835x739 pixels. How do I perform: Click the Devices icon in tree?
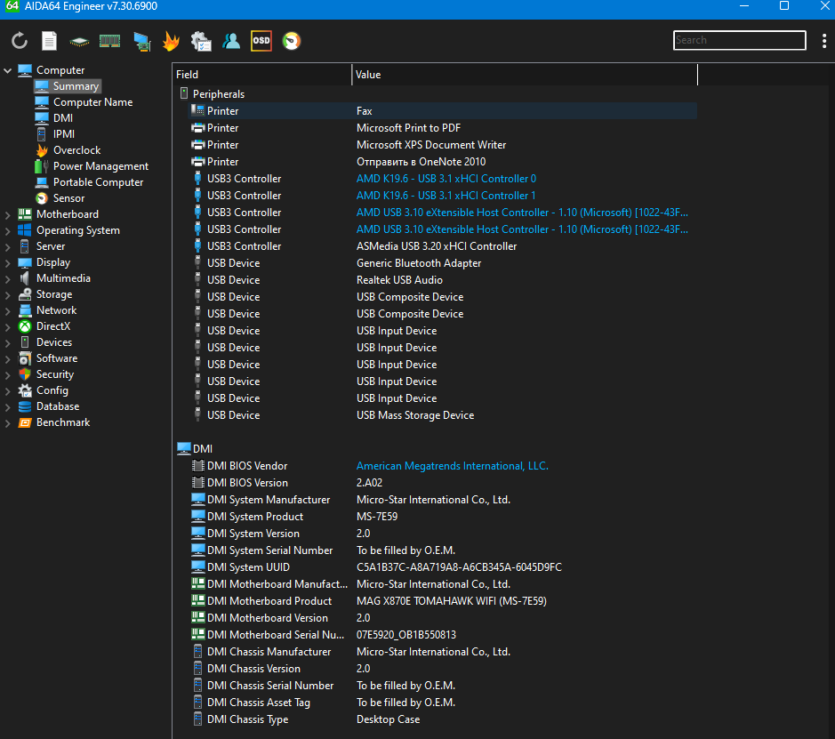tap(25, 342)
